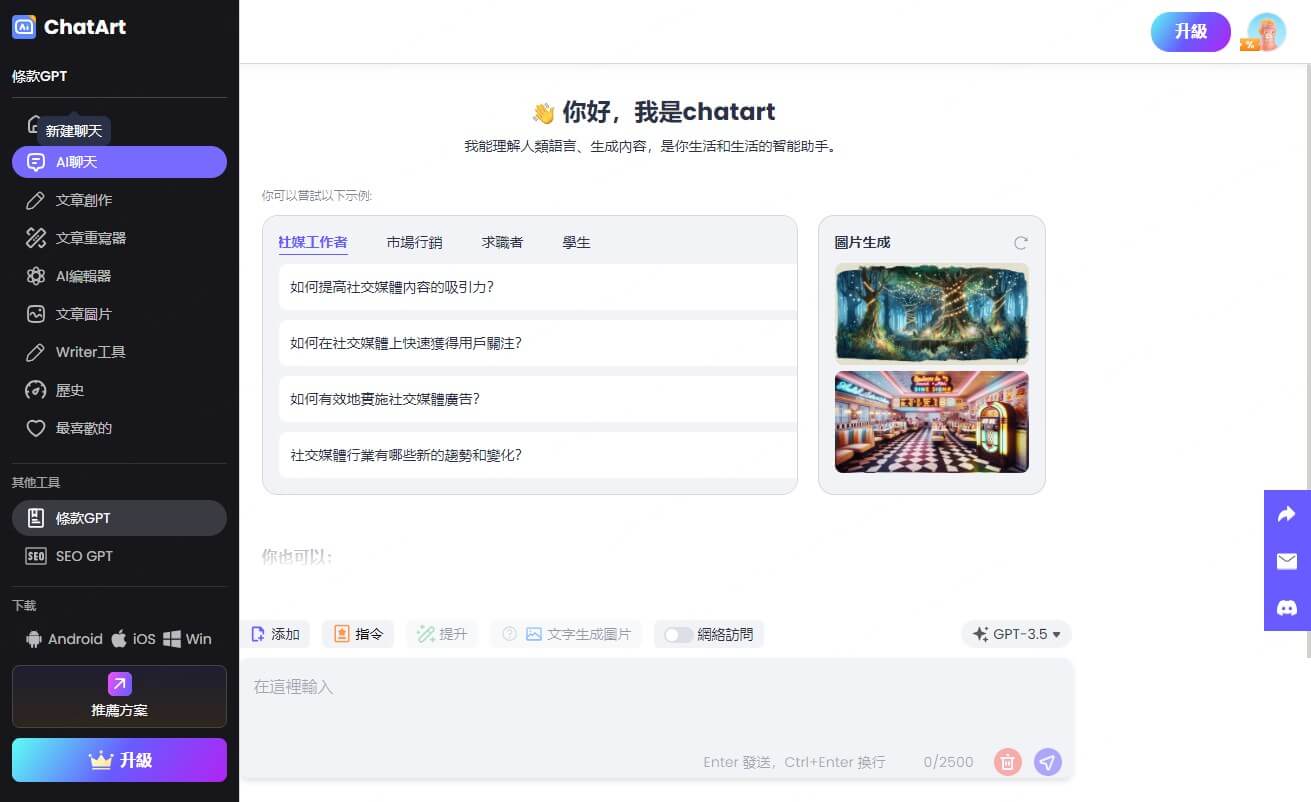Click the pencil icon beside 文章創作
Screen dimensions: 1311x802
pos(36,200)
